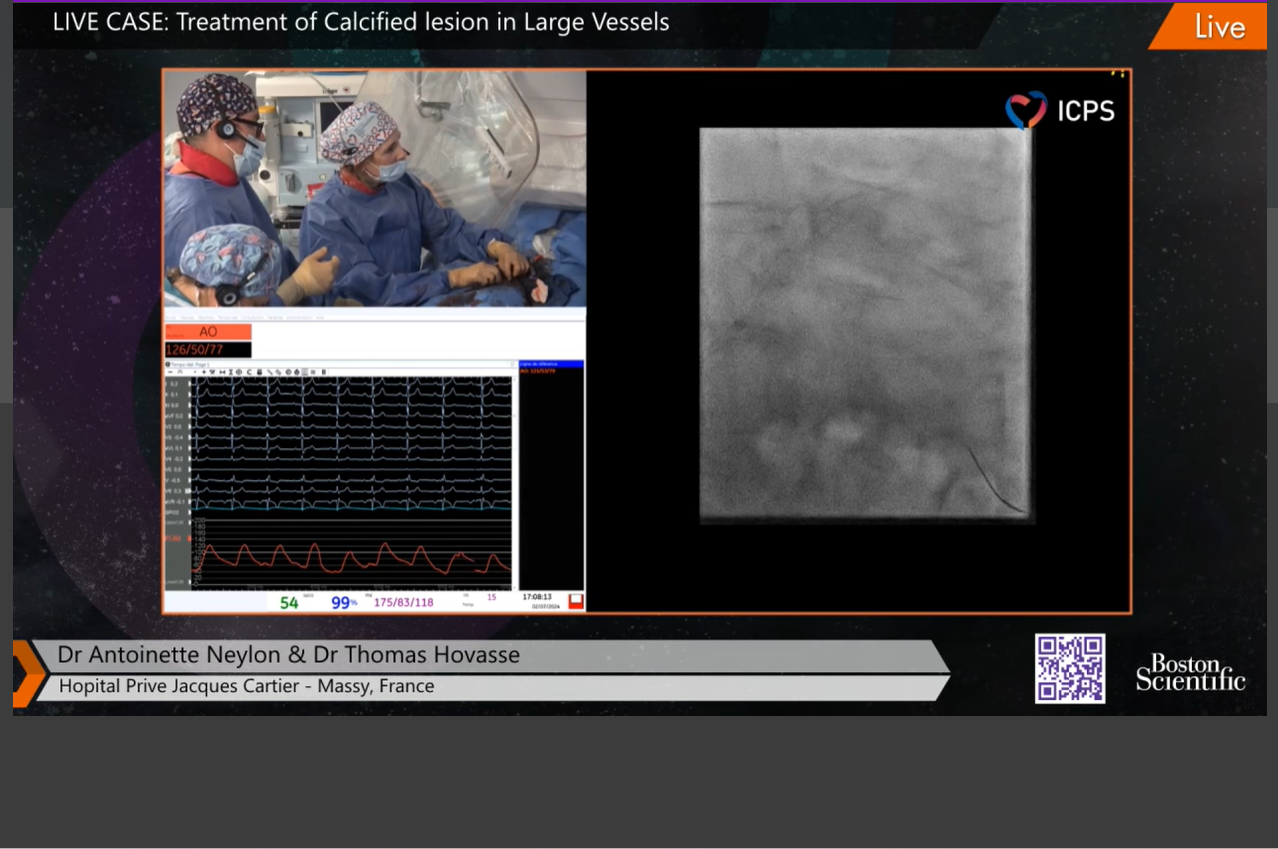Click the red P1 AO channel label
Viewport: 1278px width, 849px height.
pos(173,538)
